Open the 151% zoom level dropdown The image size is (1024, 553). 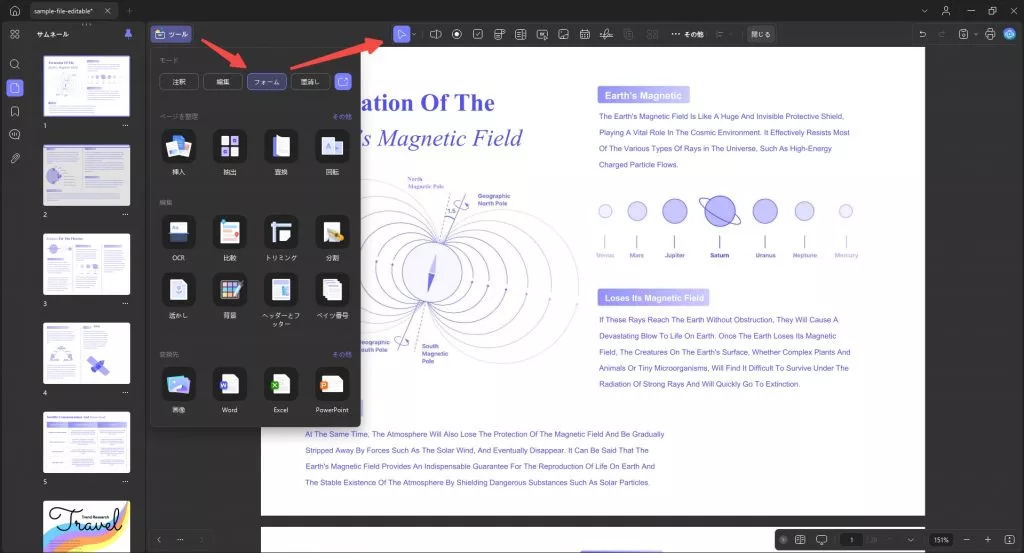[x=941, y=540]
